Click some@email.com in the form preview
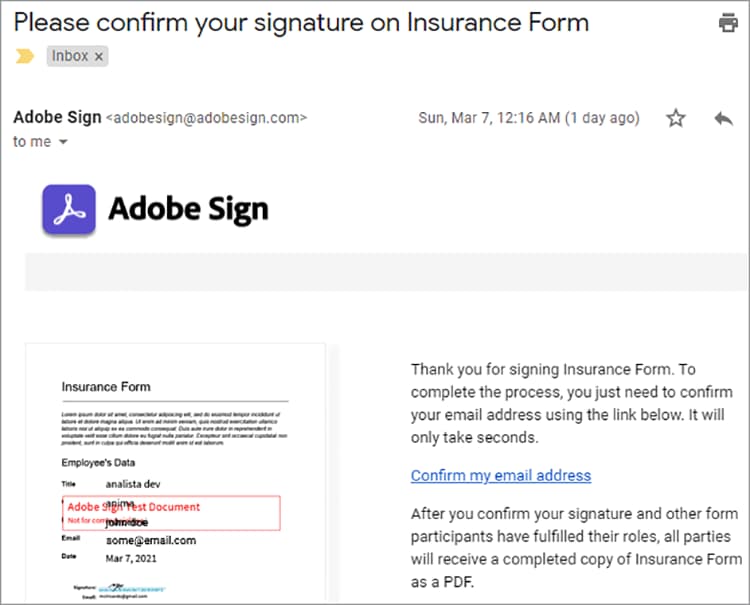 tap(151, 540)
